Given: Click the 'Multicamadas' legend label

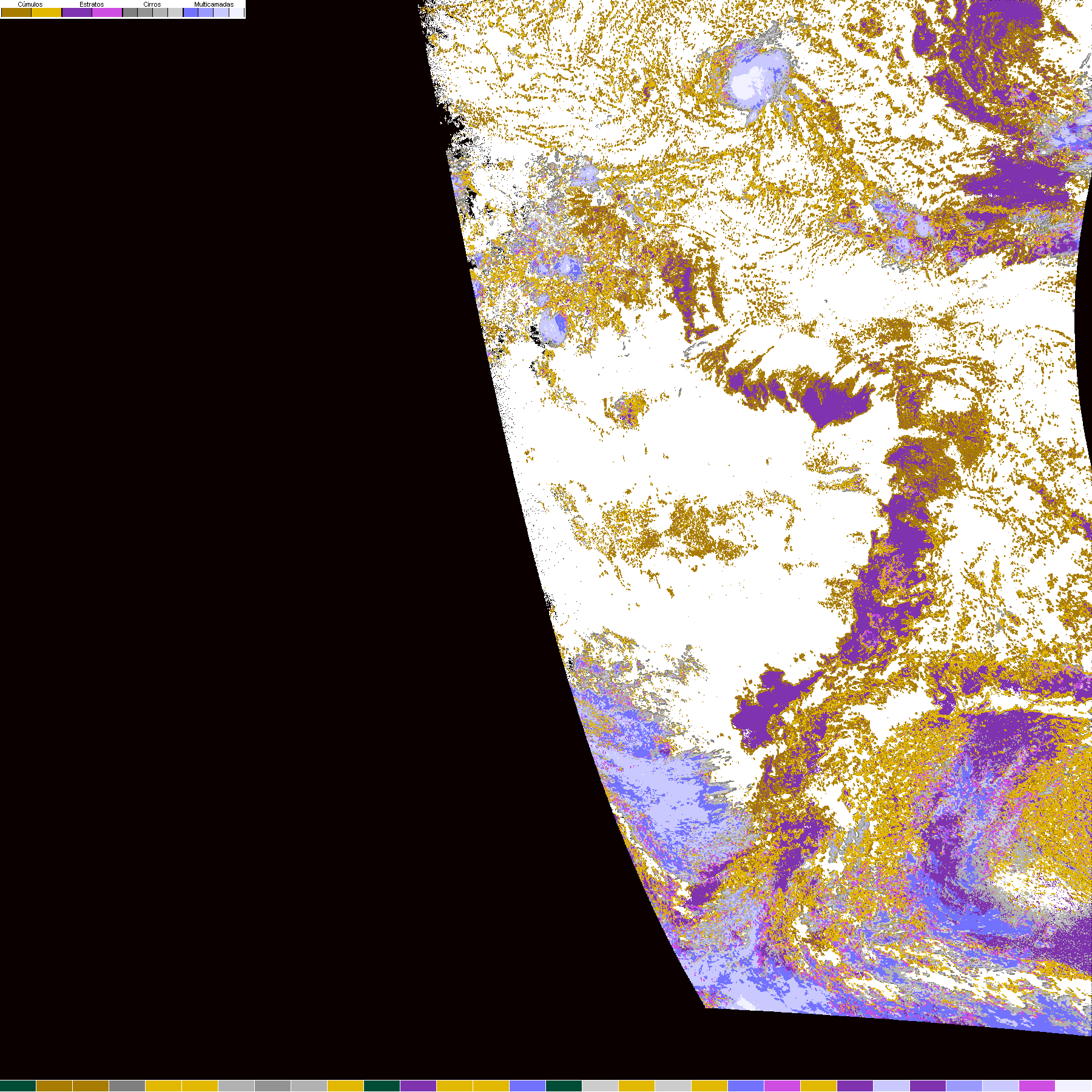Looking at the screenshot, I should 214,4.
